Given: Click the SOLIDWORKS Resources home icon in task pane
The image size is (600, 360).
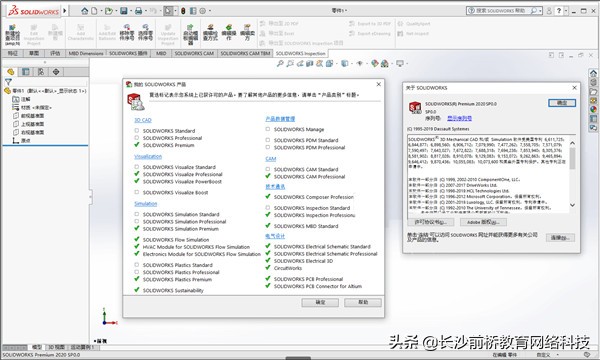Looking at the screenshot, I should point(593,73).
